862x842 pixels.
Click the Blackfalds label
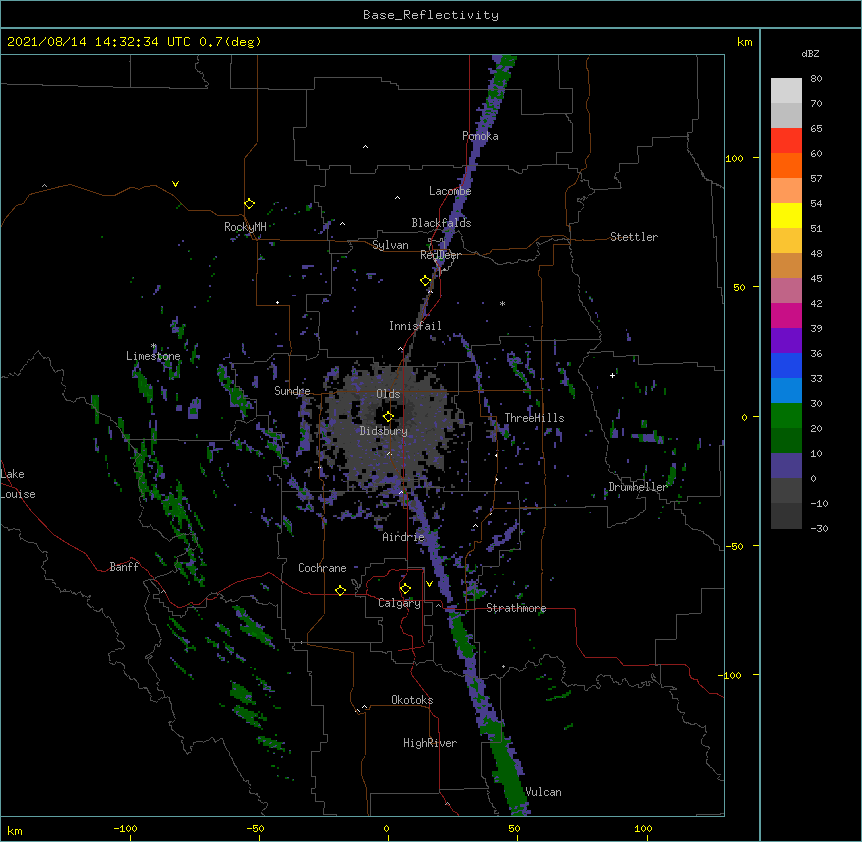click(x=441, y=223)
